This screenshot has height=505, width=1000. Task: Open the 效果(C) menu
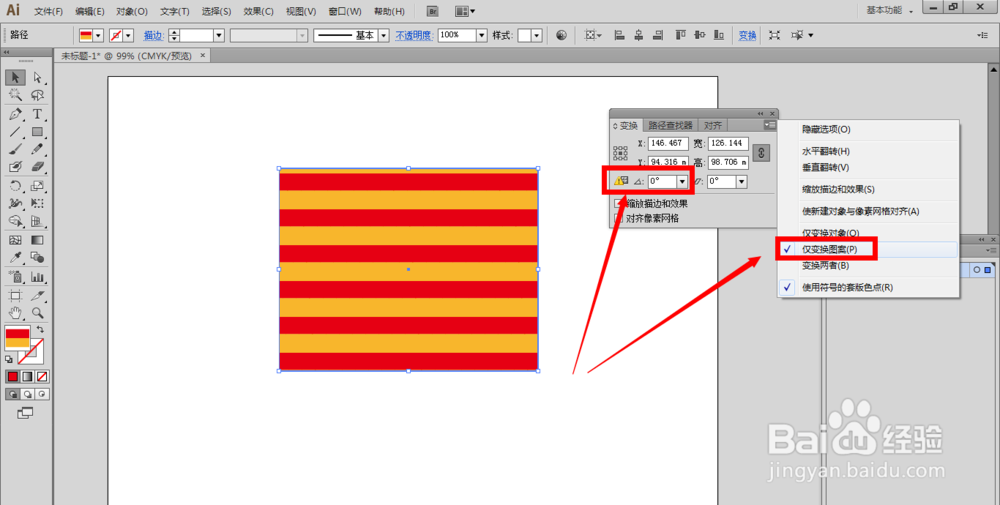pos(258,11)
